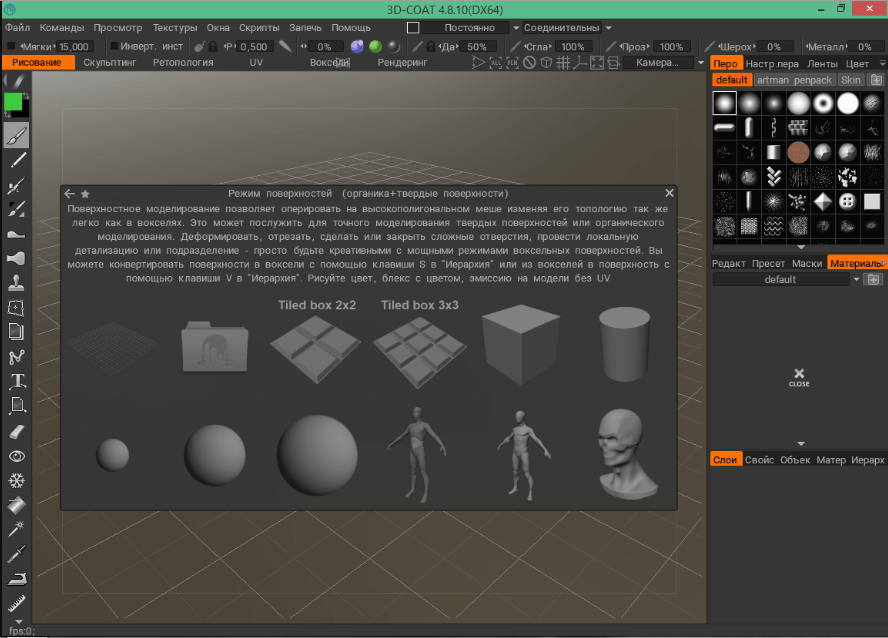Click the CLOSE button in materials panel
The image size is (888, 638).
click(798, 379)
